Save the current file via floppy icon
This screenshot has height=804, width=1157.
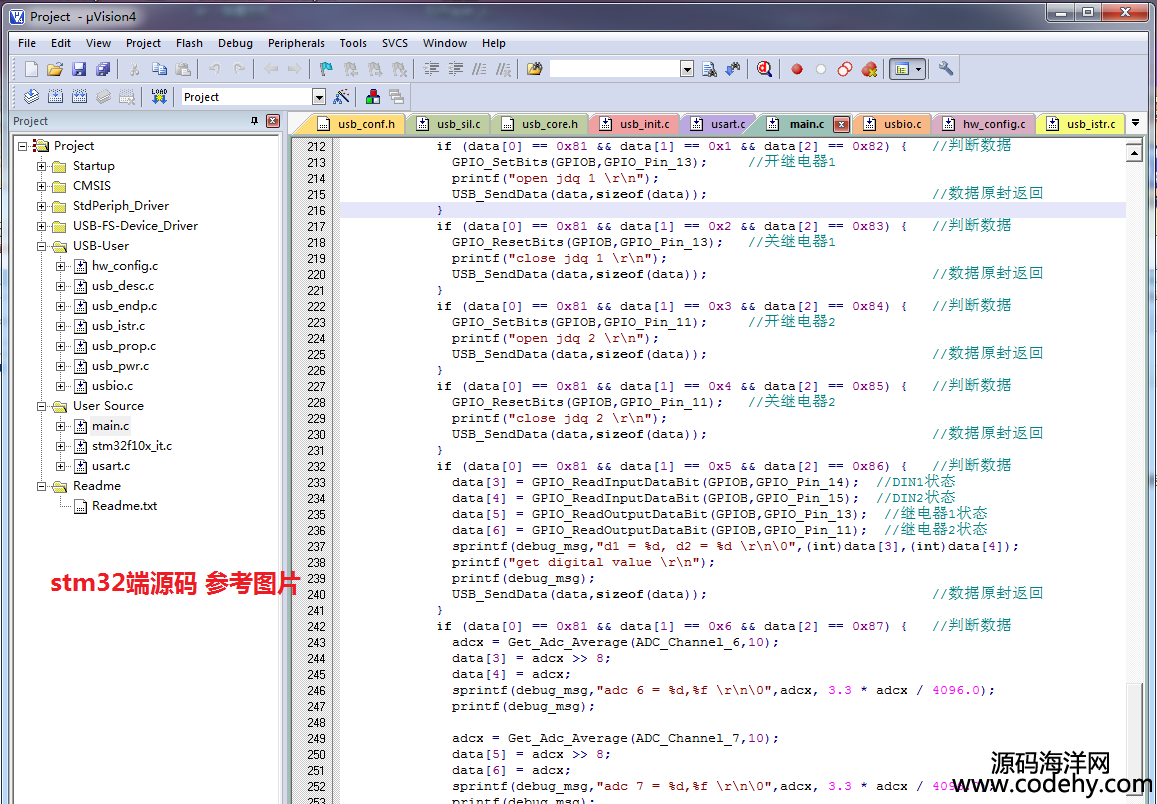pyautogui.click(x=79, y=69)
